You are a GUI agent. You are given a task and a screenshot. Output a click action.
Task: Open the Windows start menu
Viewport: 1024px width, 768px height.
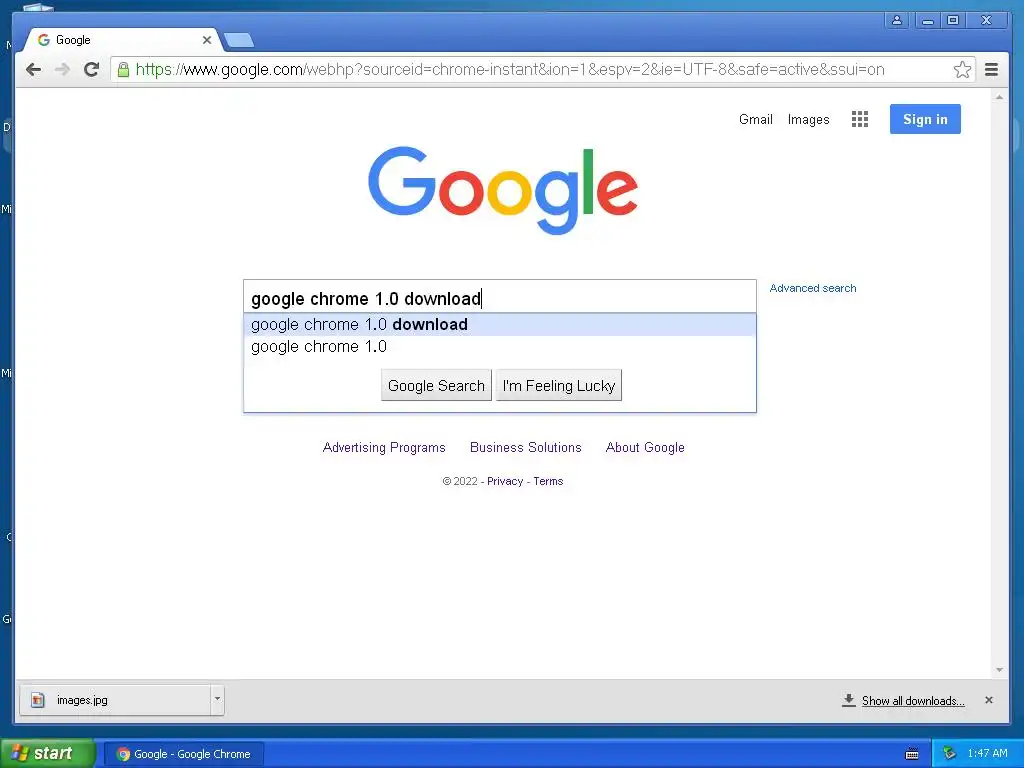coord(47,754)
